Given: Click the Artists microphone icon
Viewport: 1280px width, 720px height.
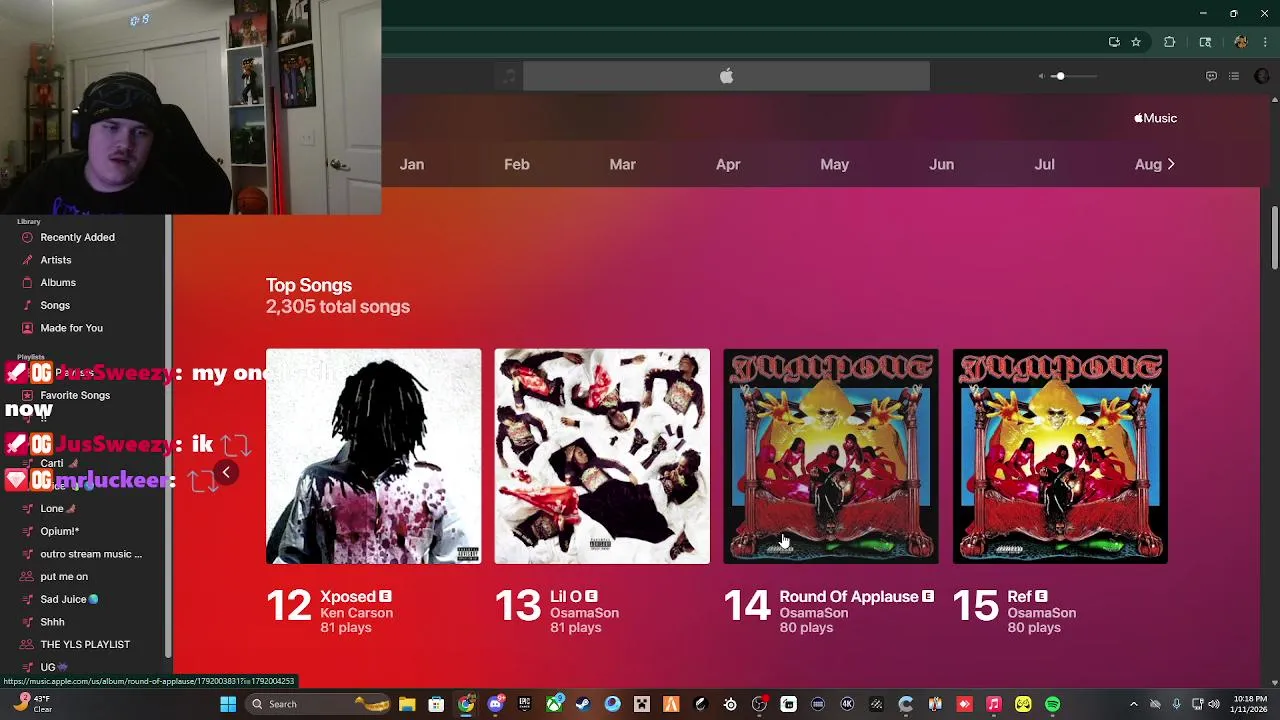Looking at the screenshot, I should click(x=27, y=260).
